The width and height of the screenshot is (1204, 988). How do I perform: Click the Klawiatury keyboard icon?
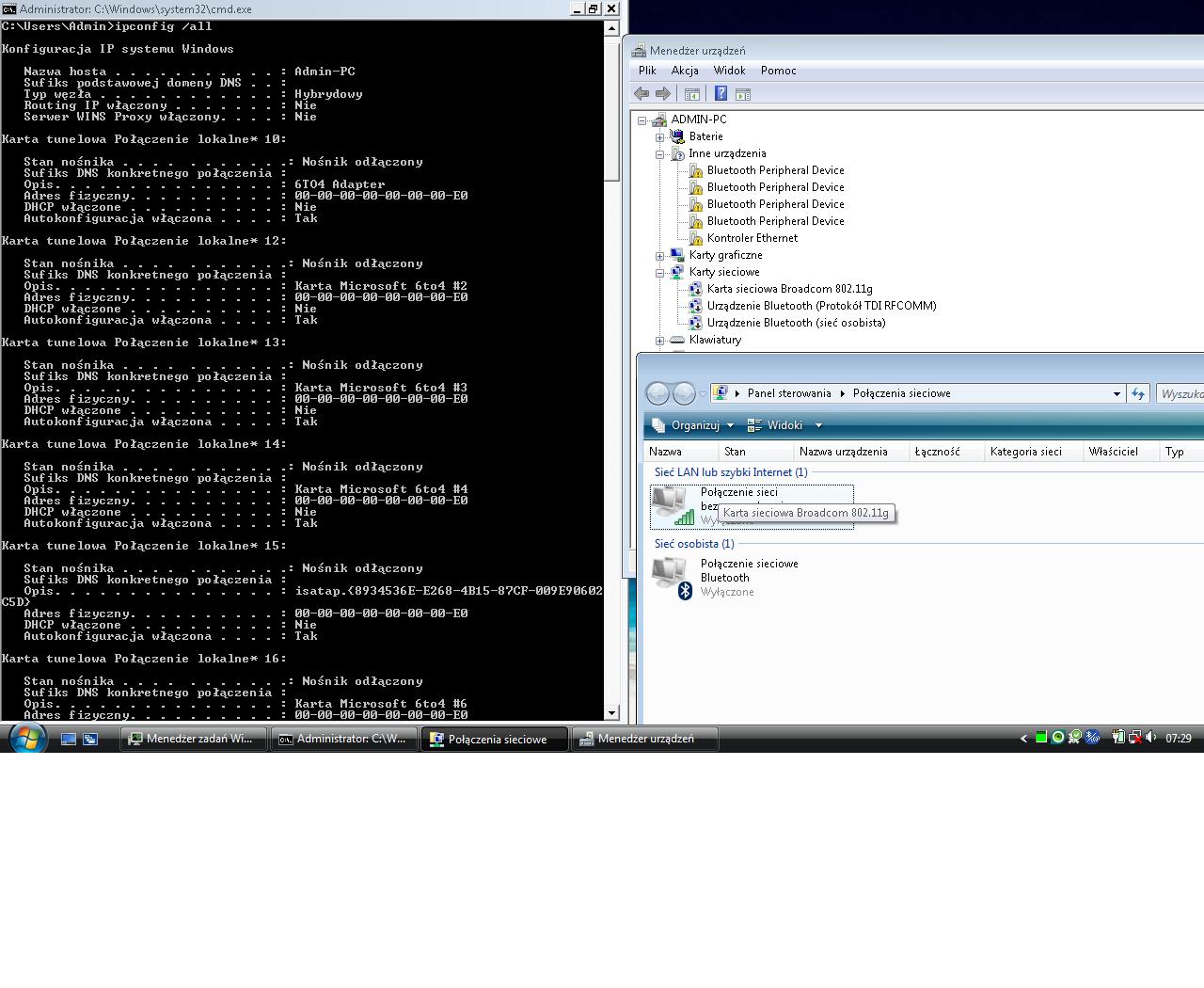tap(676, 340)
